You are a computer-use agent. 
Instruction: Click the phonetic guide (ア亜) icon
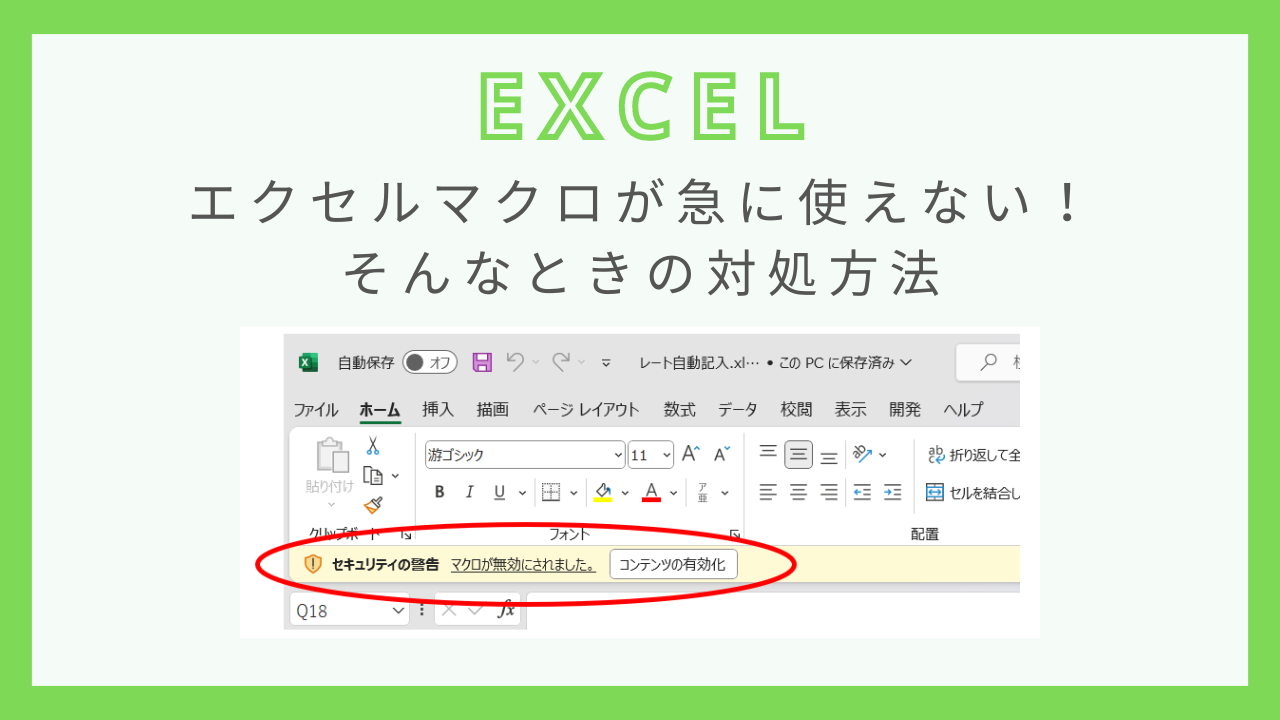[x=703, y=492]
